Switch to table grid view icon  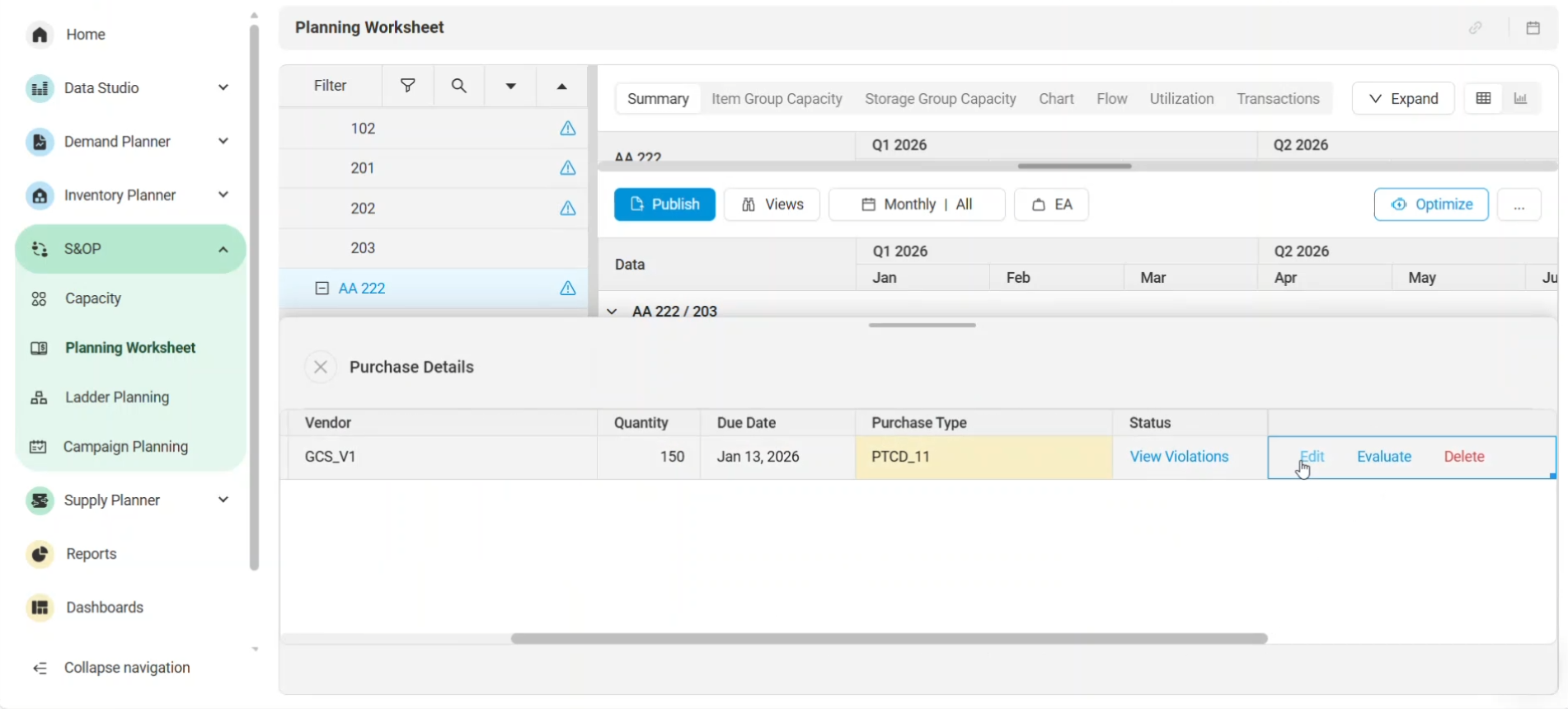click(1483, 99)
